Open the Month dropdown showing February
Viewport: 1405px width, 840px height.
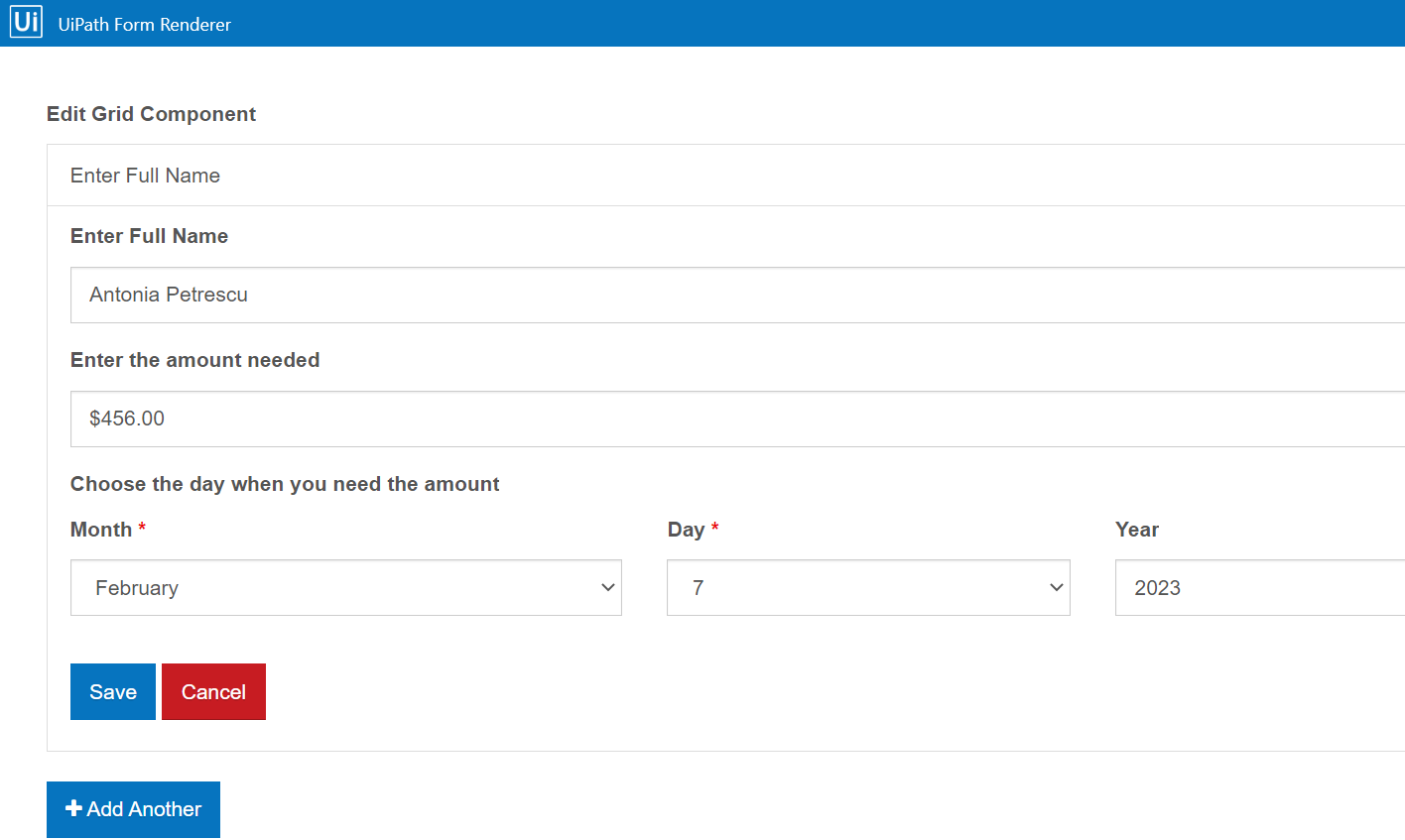pos(346,587)
